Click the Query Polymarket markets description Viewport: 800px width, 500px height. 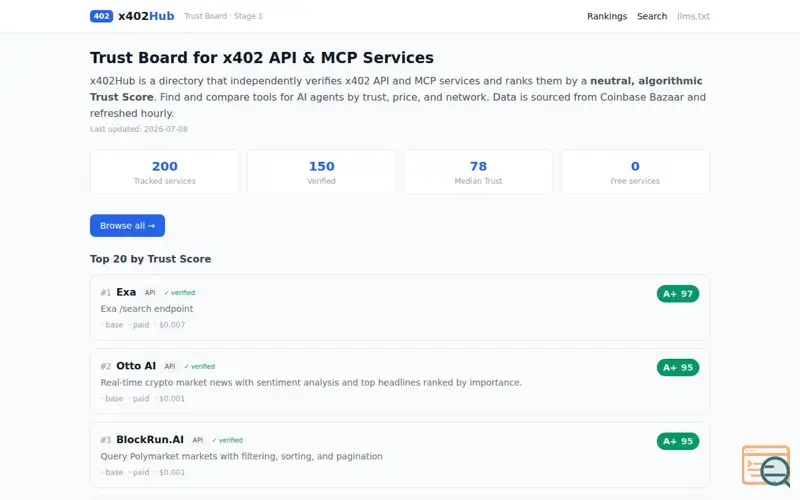[x=241, y=456]
